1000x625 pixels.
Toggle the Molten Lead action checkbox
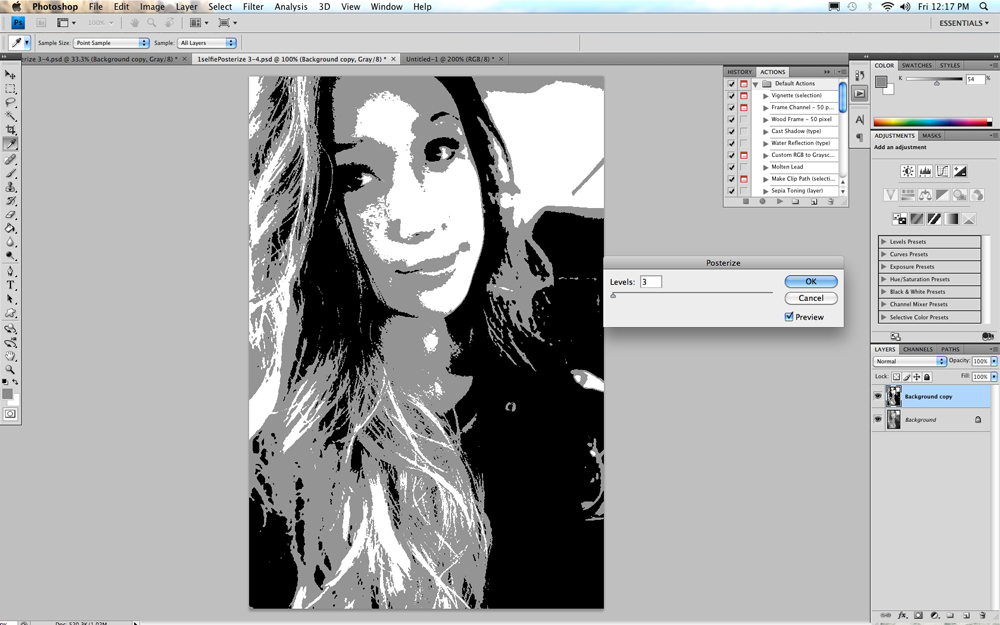pos(732,167)
